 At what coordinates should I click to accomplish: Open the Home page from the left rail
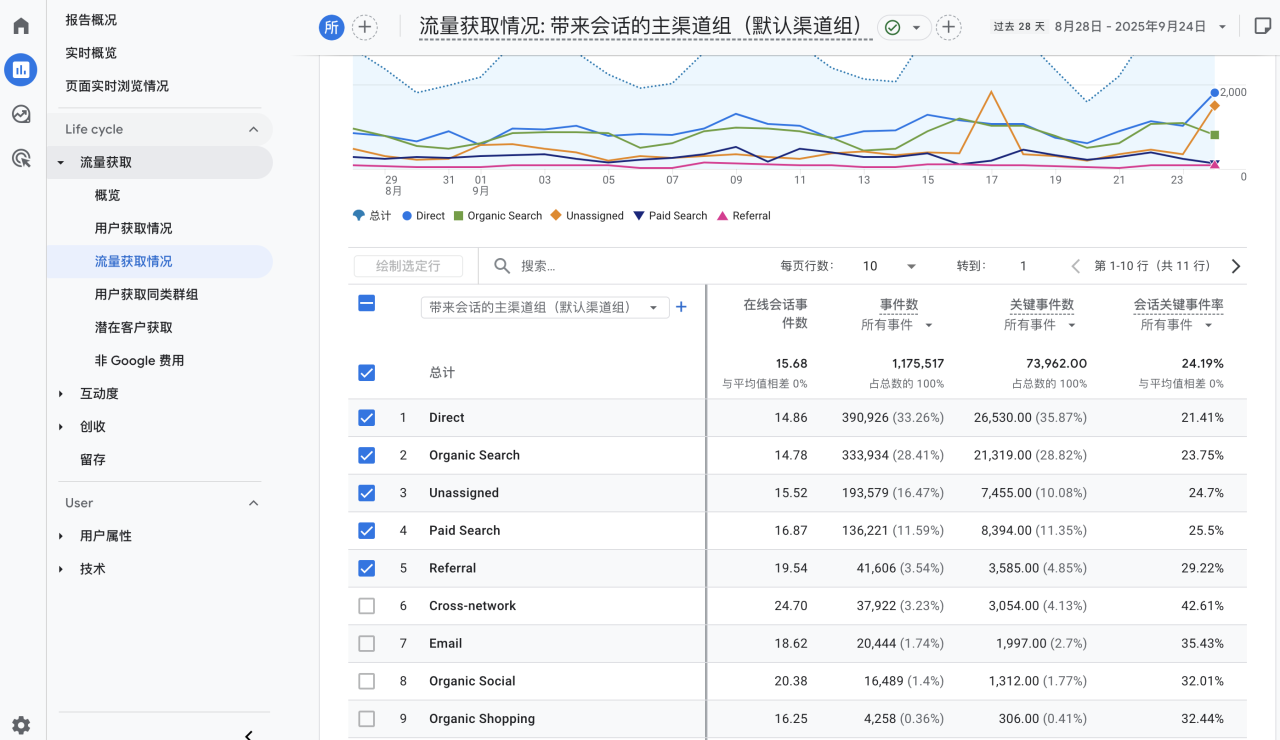(x=20, y=26)
